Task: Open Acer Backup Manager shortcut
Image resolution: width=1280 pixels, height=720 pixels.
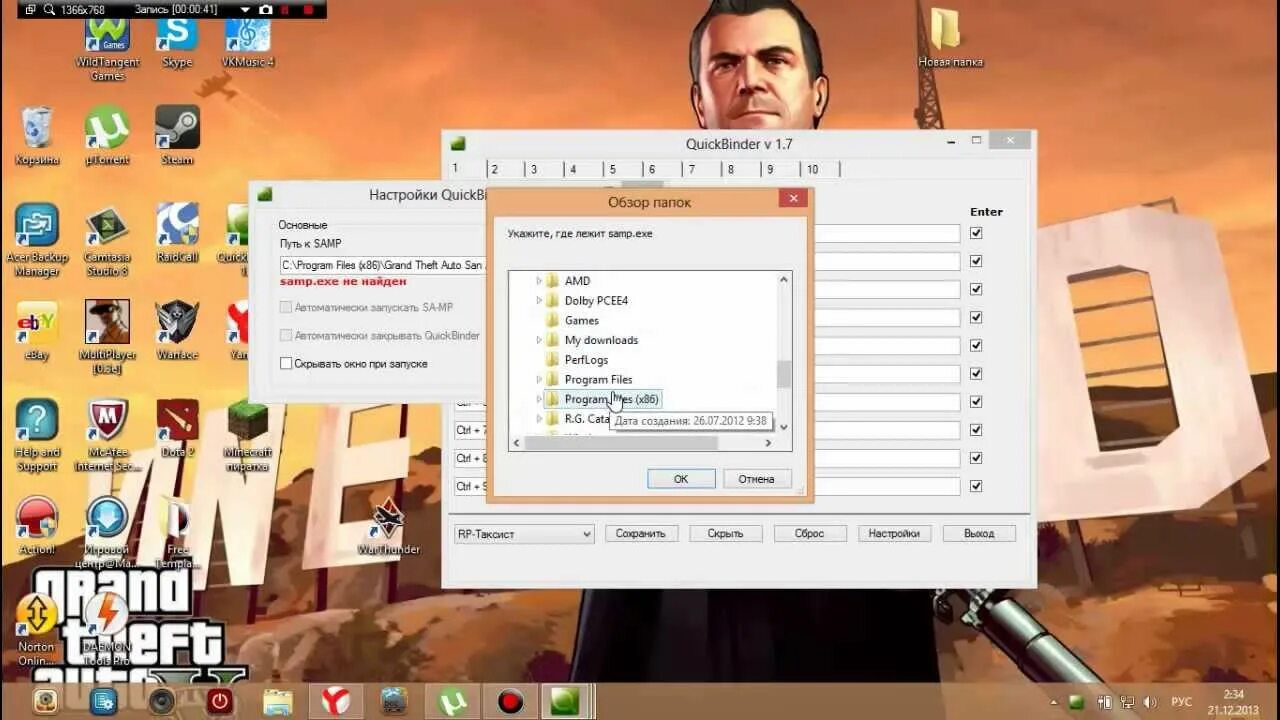Action: pyautogui.click(x=37, y=240)
